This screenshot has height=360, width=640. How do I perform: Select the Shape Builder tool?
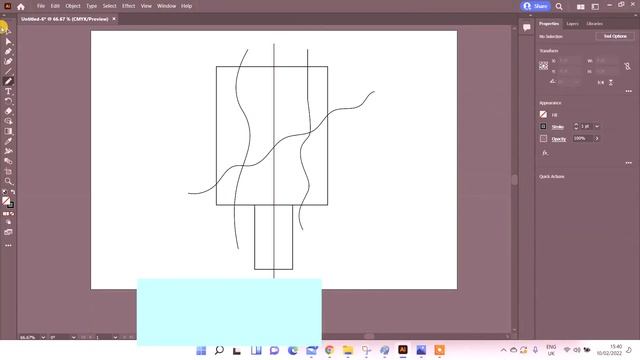click(x=8, y=121)
